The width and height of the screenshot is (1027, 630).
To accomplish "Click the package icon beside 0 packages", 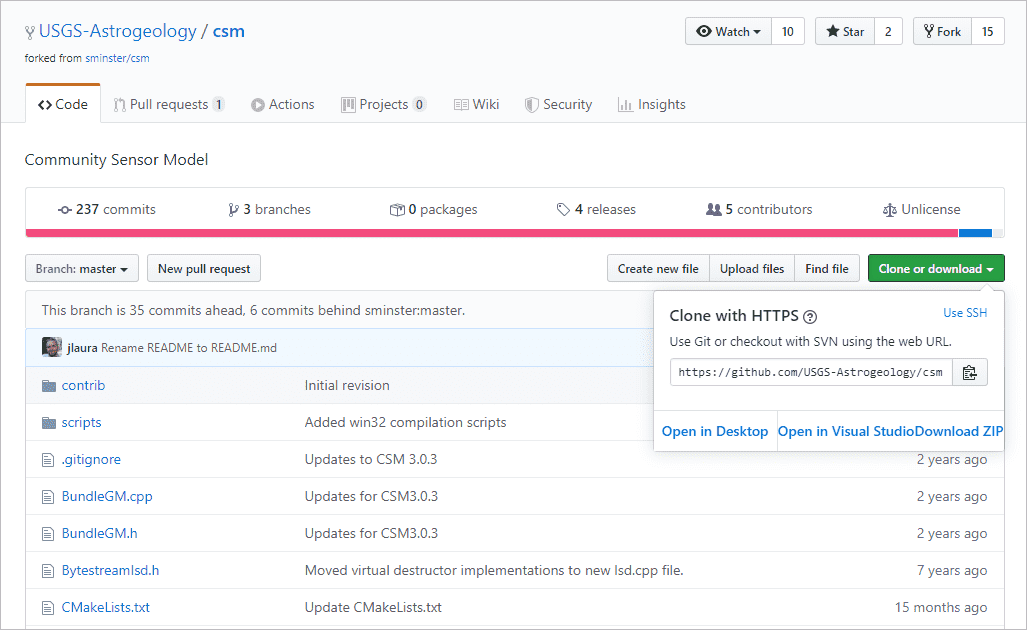I will pos(397,210).
